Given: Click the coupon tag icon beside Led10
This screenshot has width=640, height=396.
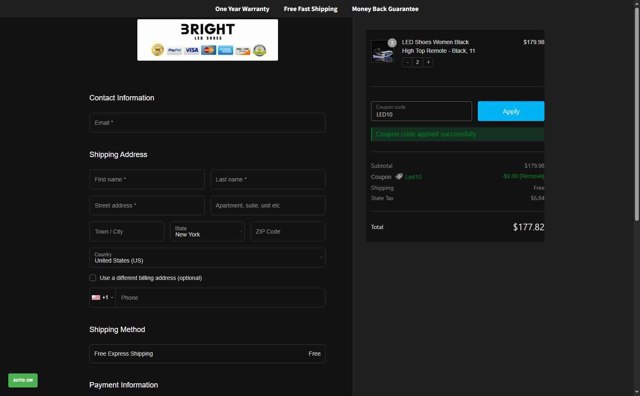Looking at the screenshot, I should tap(399, 176).
